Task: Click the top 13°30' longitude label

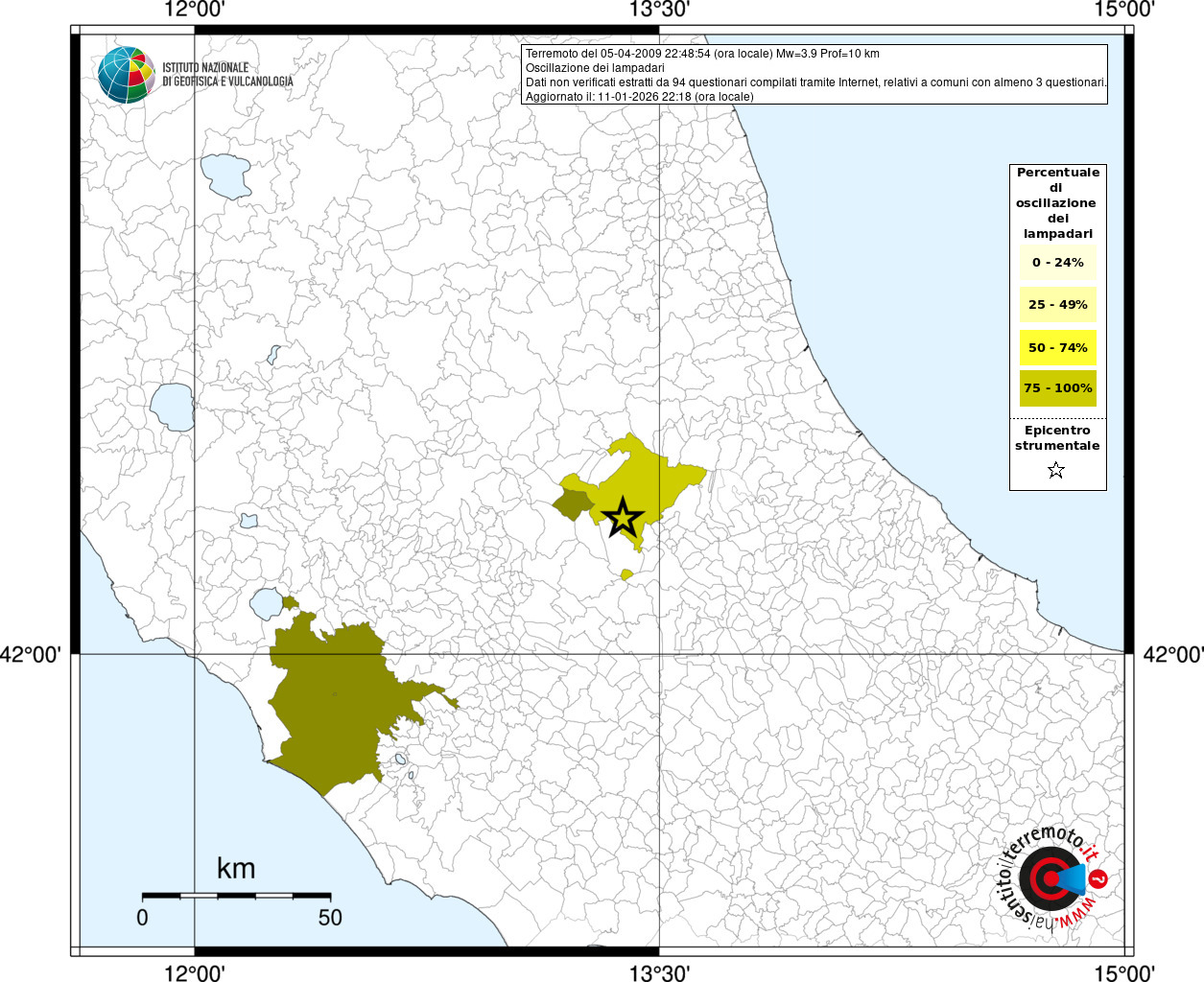Action: pyautogui.click(x=659, y=10)
